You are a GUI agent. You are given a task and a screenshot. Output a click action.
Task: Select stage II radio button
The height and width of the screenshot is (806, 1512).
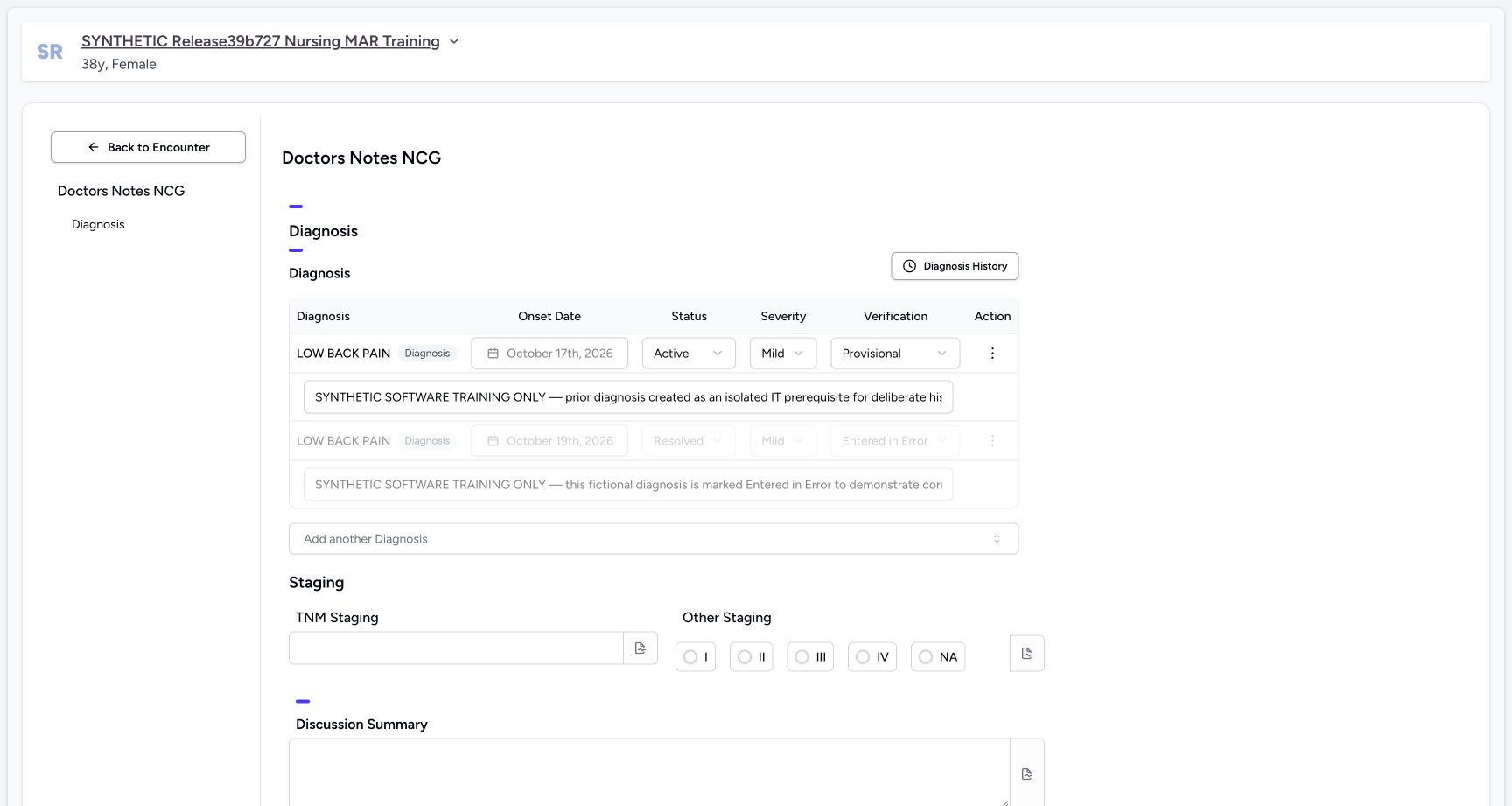pyautogui.click(x=745, y=657)
